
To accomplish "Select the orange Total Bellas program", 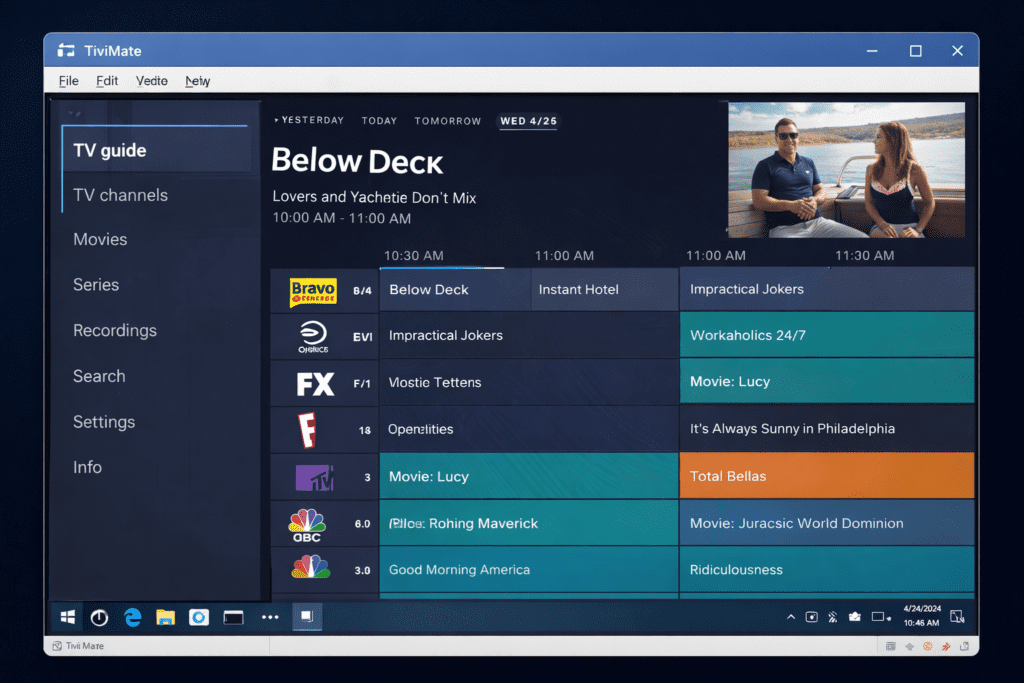I will click(x=827, y=475).
